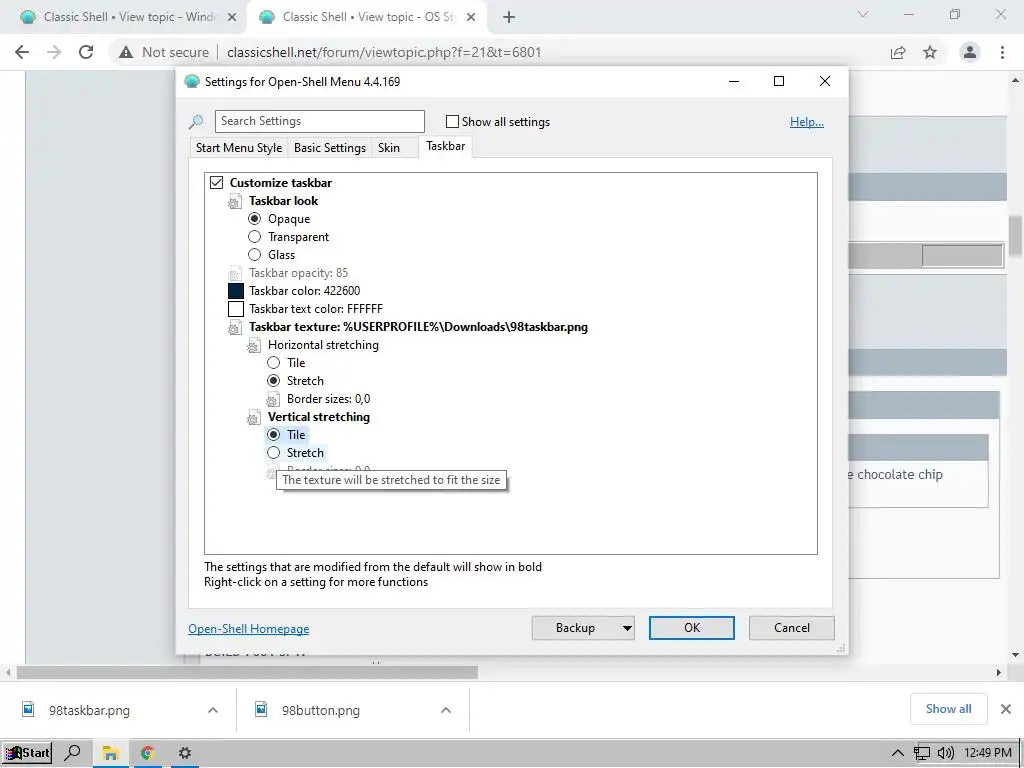
Task: Click the horizontal page scrollbar thumb
Action: click(x=247, y=672)
